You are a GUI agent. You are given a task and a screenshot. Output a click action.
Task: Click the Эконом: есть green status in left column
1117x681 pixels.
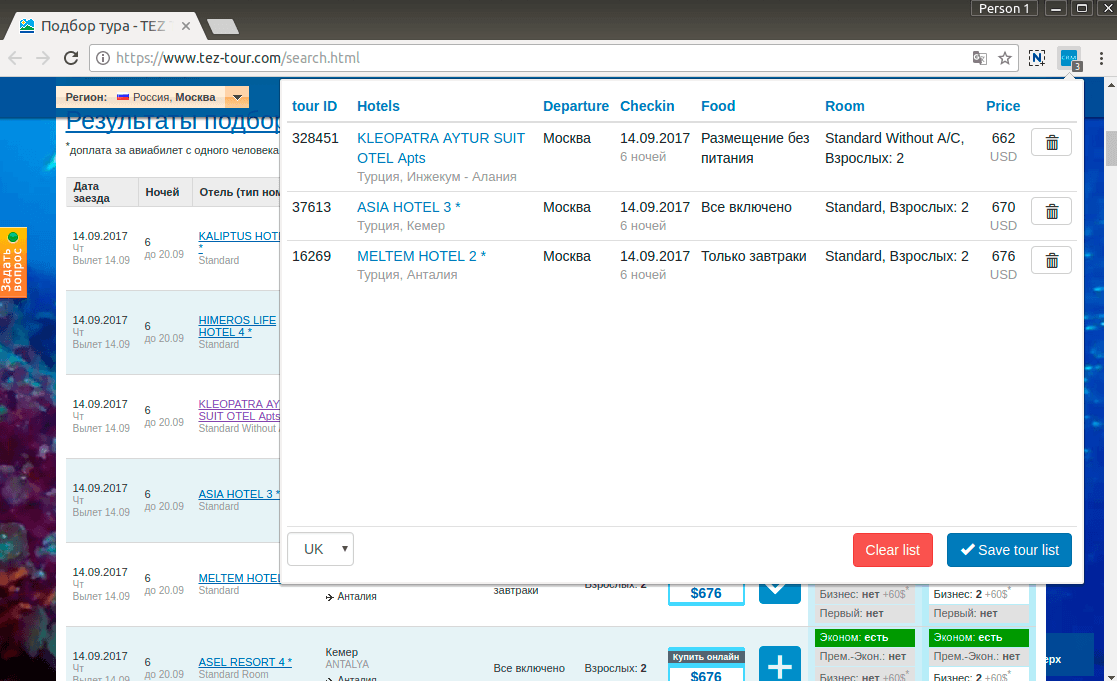(864, 638)
